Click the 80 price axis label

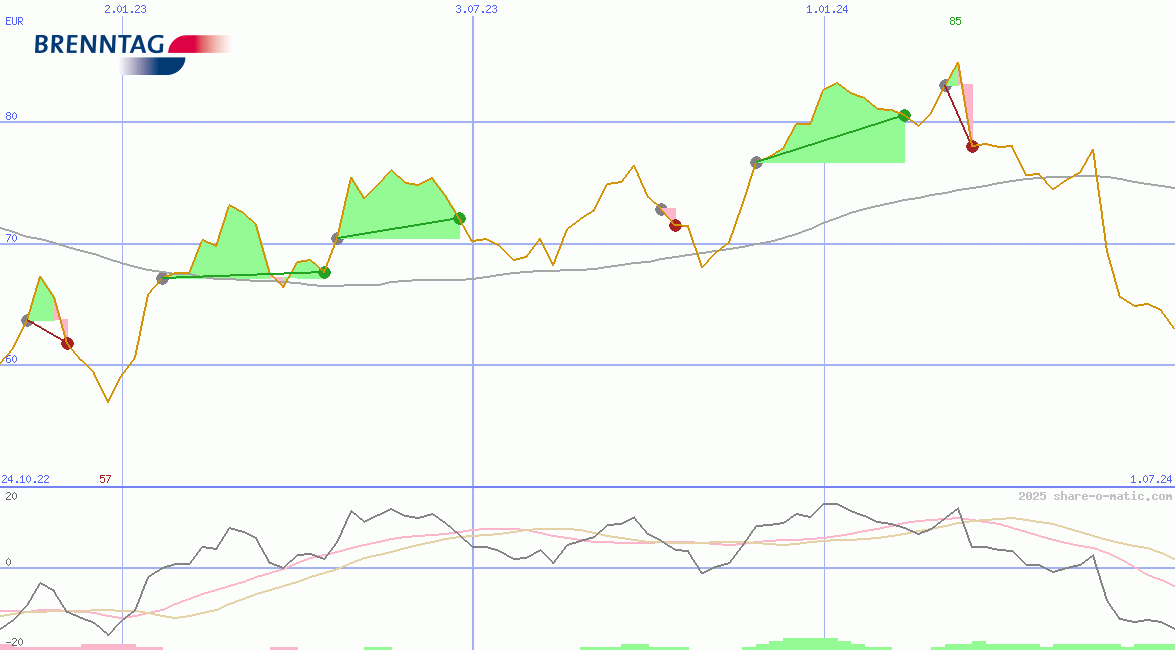point(11,117)
